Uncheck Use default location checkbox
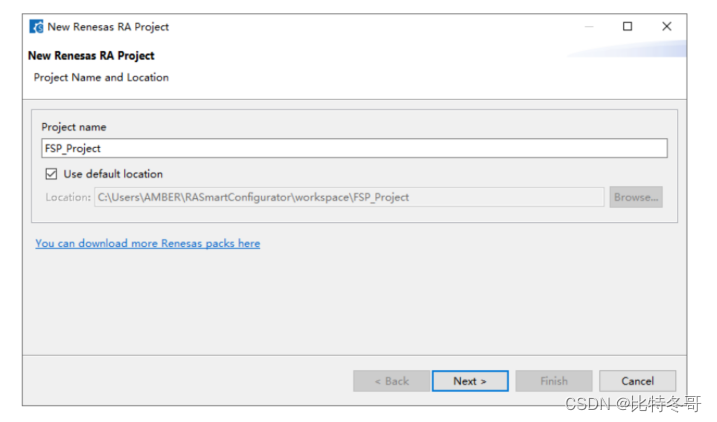Viewport: 717px width, 422px height. [51, 174]
